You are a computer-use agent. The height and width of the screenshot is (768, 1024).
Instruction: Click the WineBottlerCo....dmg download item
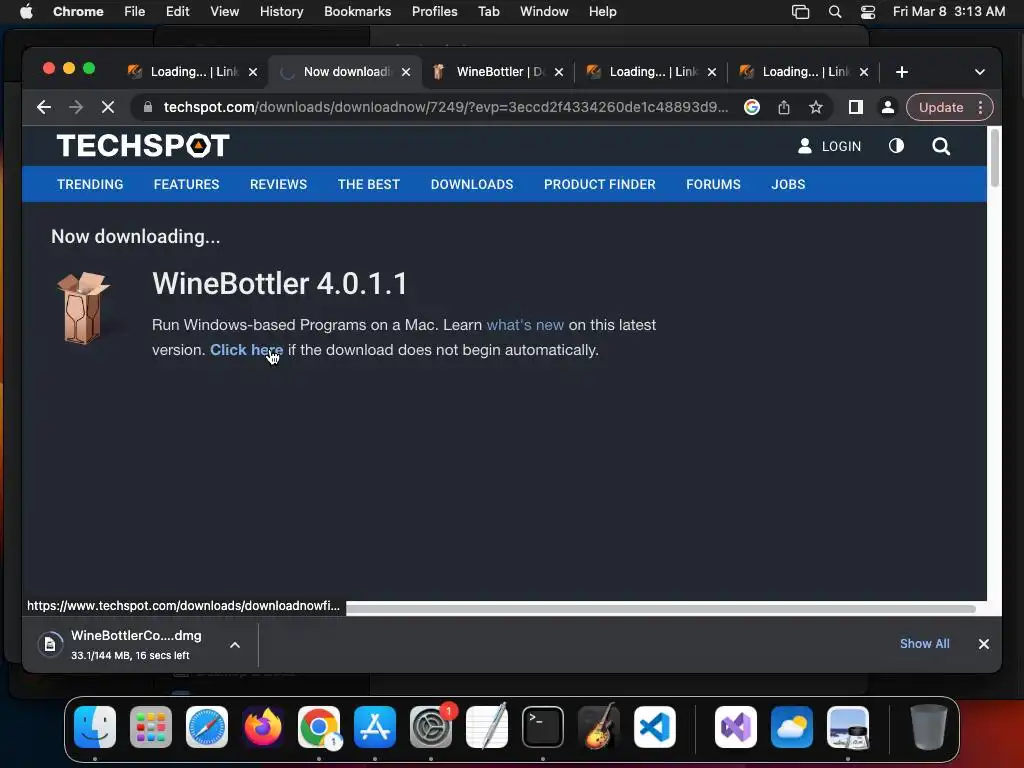tap(136, 644)
